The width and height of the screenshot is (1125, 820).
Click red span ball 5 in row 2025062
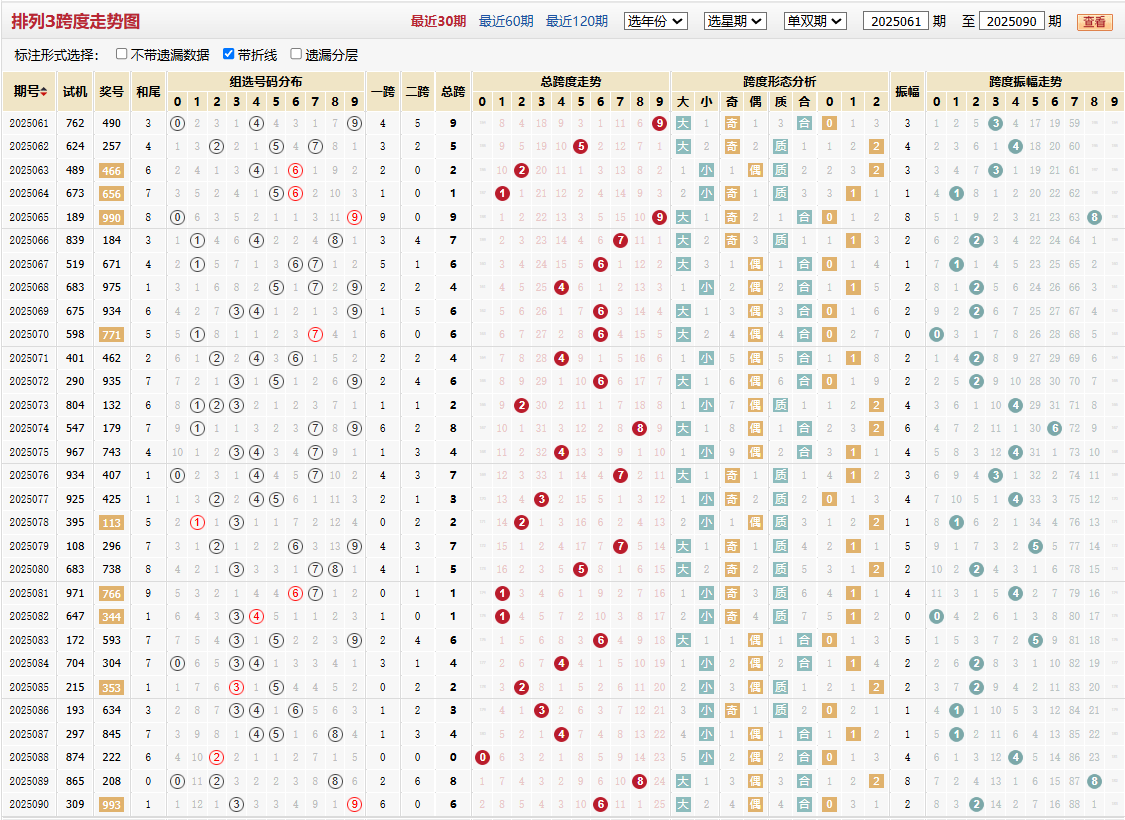[581, 146]
